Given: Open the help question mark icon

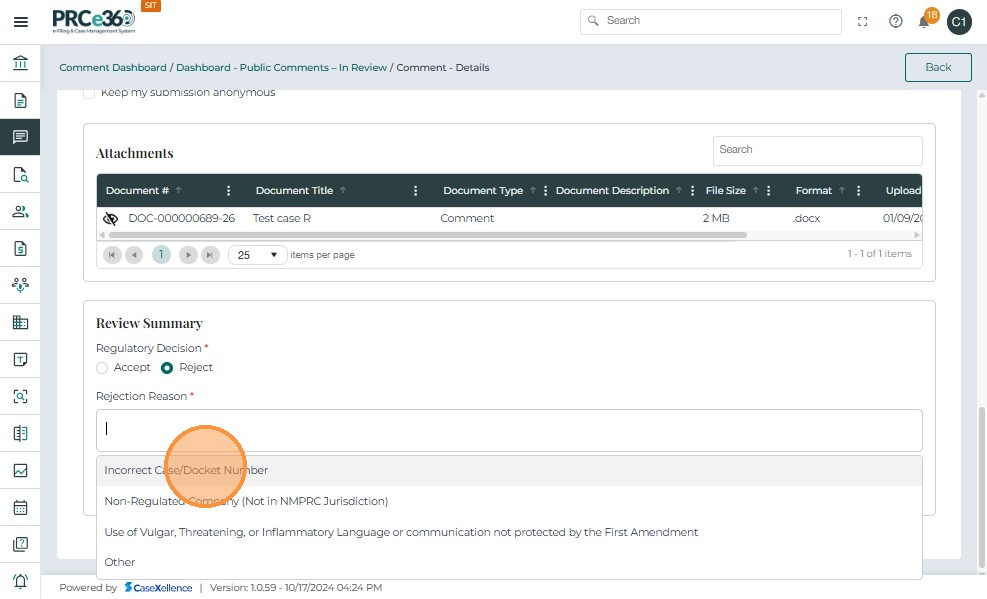Looking at the screenshot, I should click(896, 21).
